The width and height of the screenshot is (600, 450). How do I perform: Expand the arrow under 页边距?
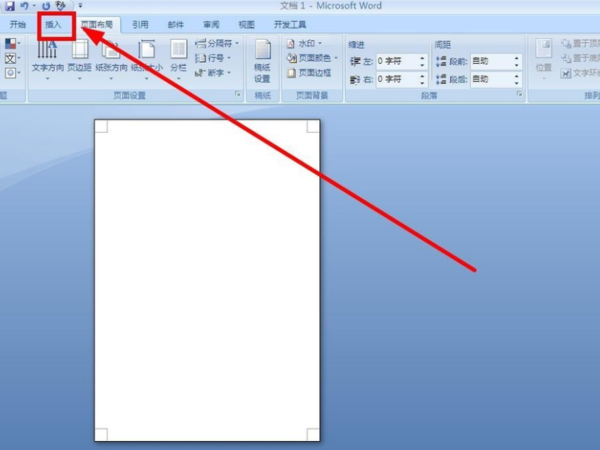click(80, 79)
